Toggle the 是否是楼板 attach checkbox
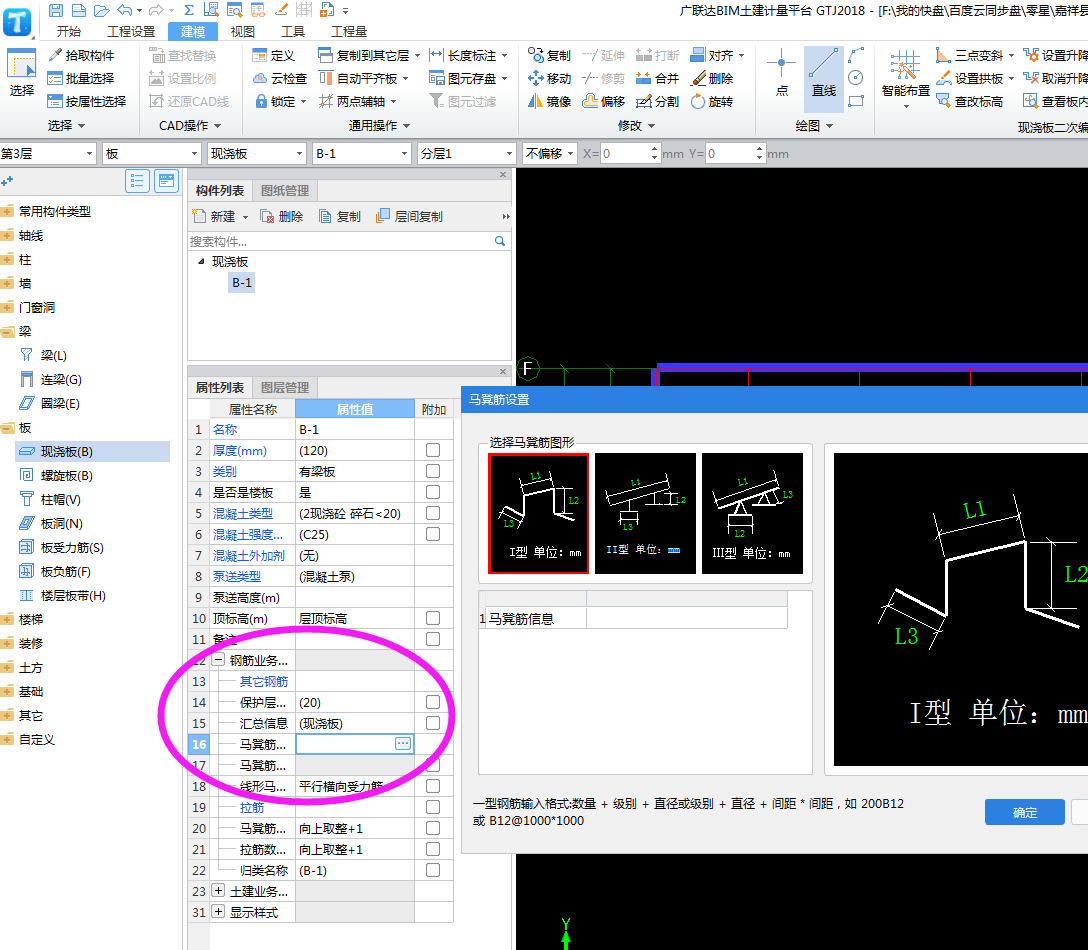 point(433,492)
